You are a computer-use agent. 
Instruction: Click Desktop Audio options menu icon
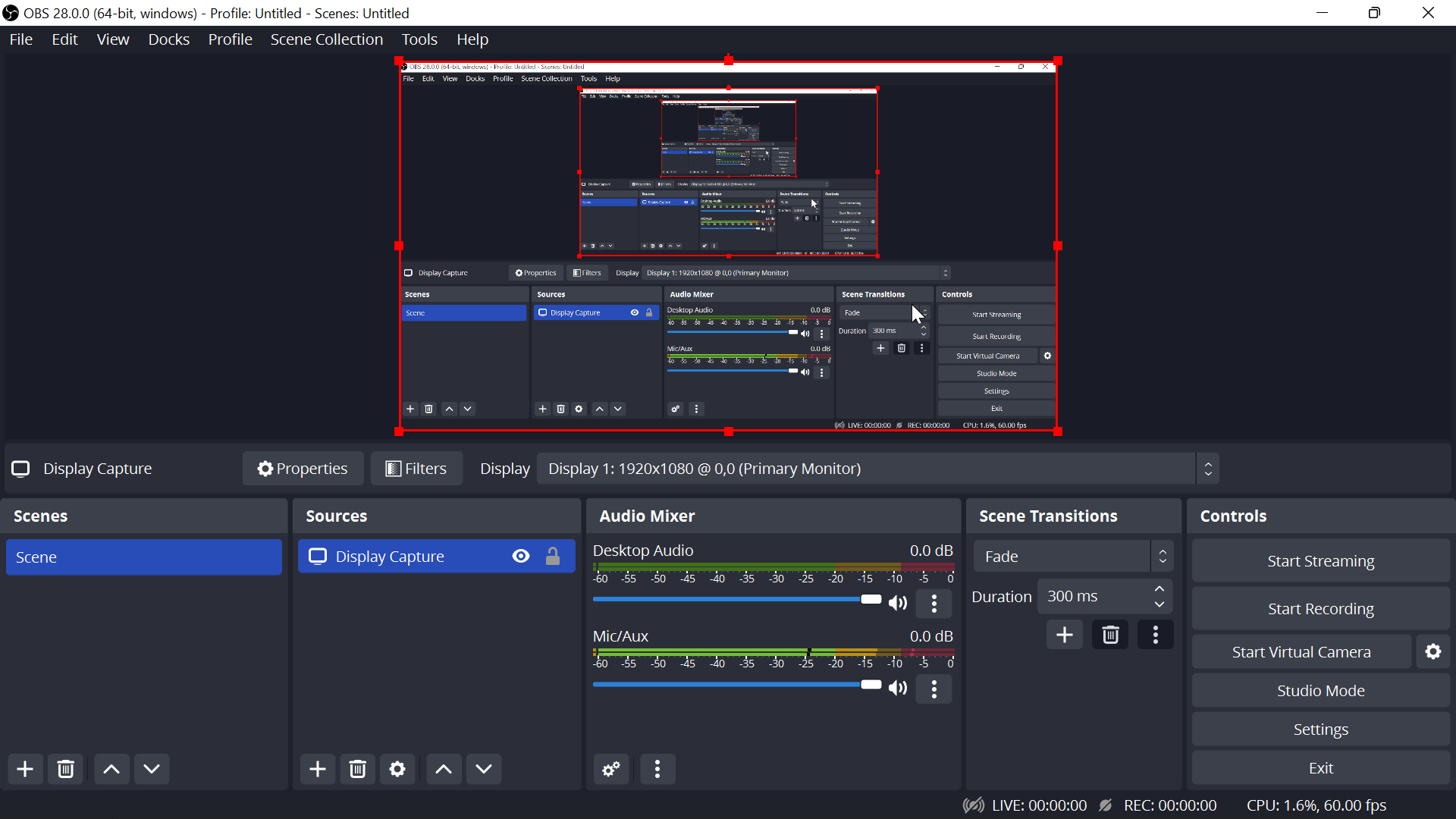(934, 602)
